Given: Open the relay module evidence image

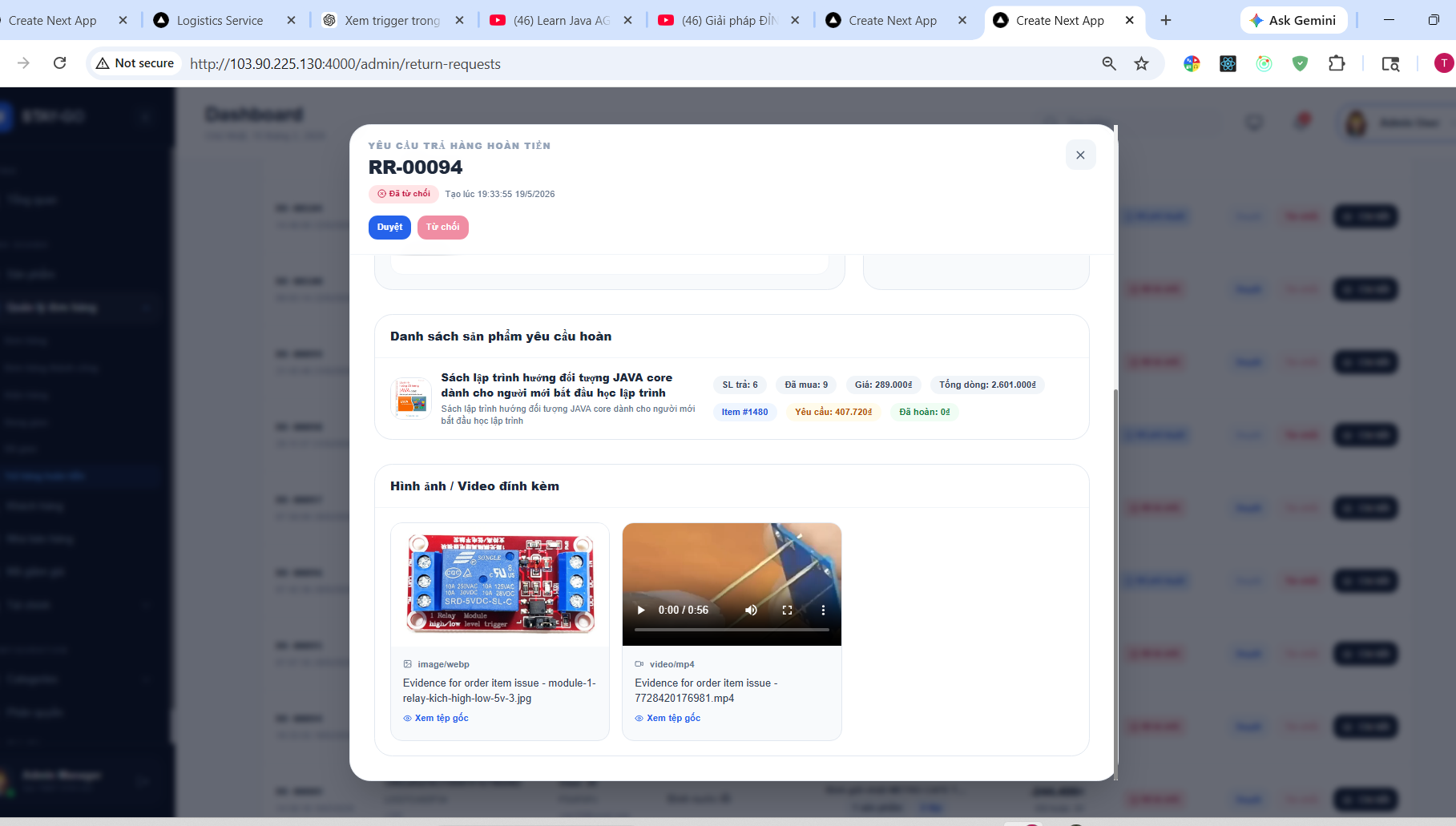Looking at the screenshot, I should (500, 584).
